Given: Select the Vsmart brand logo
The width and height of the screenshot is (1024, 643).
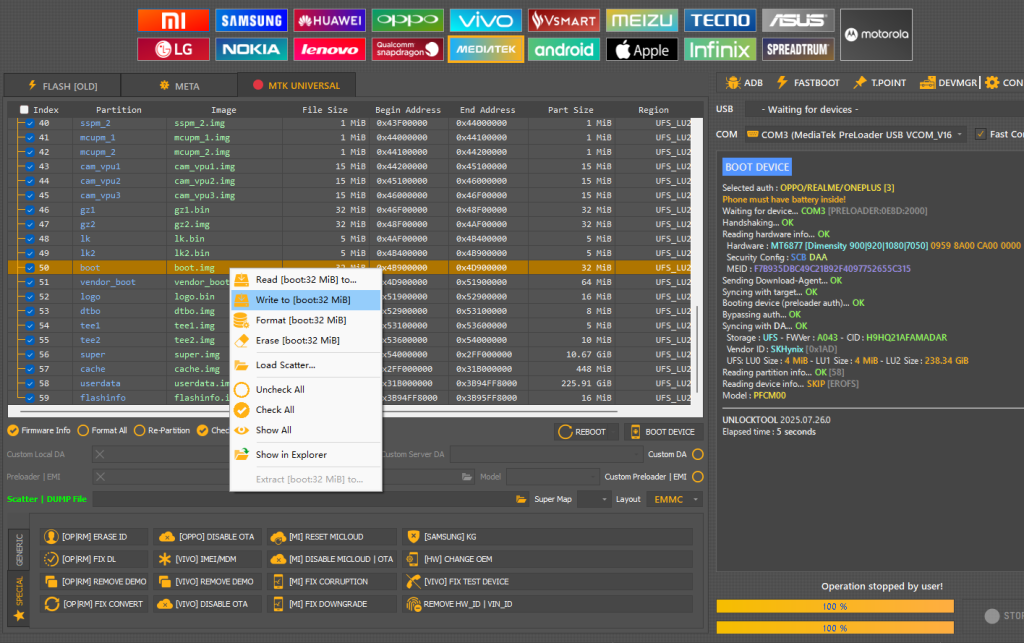Looking at the screenshot, I should [564, 20].
